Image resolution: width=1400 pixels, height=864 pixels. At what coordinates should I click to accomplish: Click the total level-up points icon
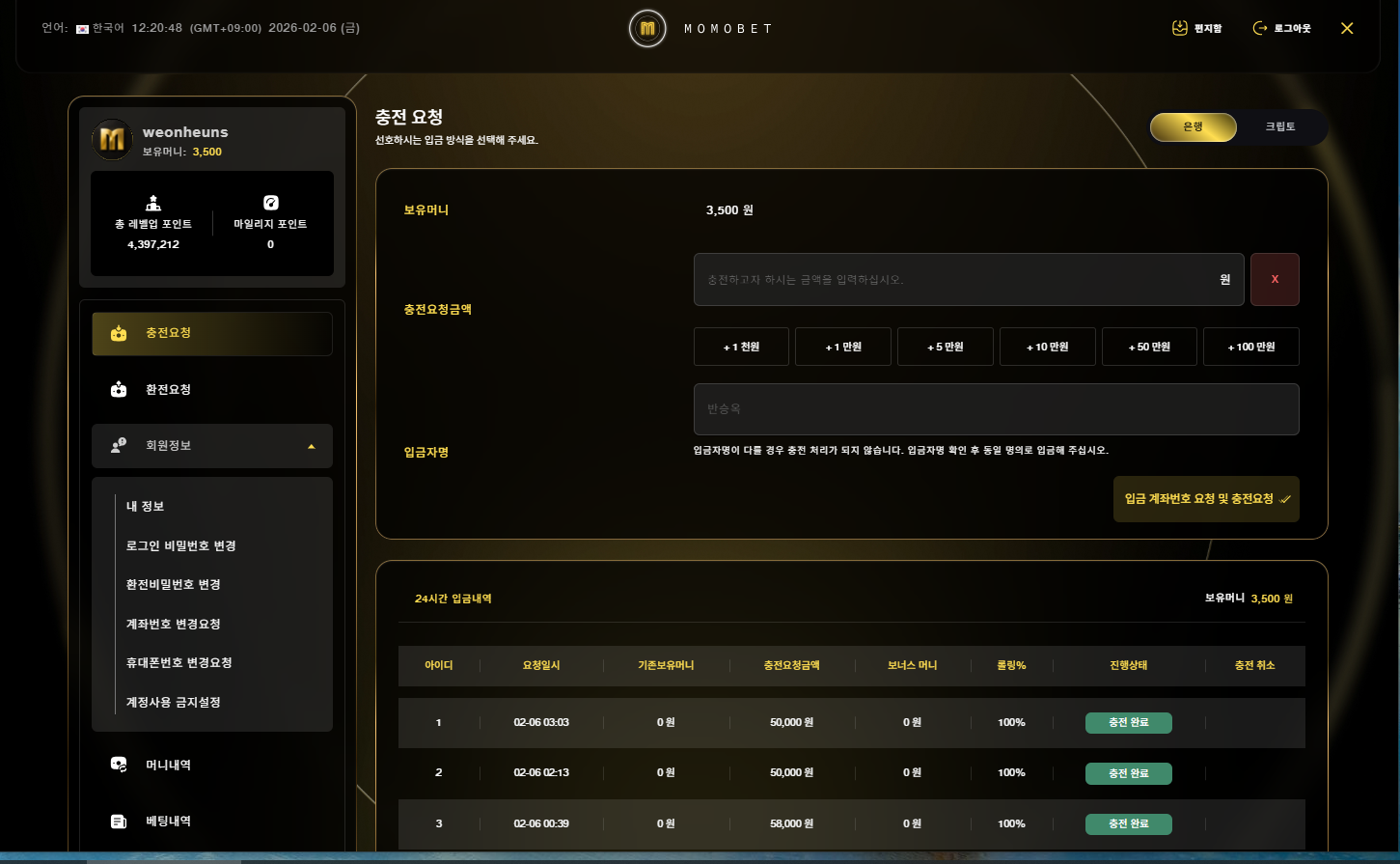point(153,203)
